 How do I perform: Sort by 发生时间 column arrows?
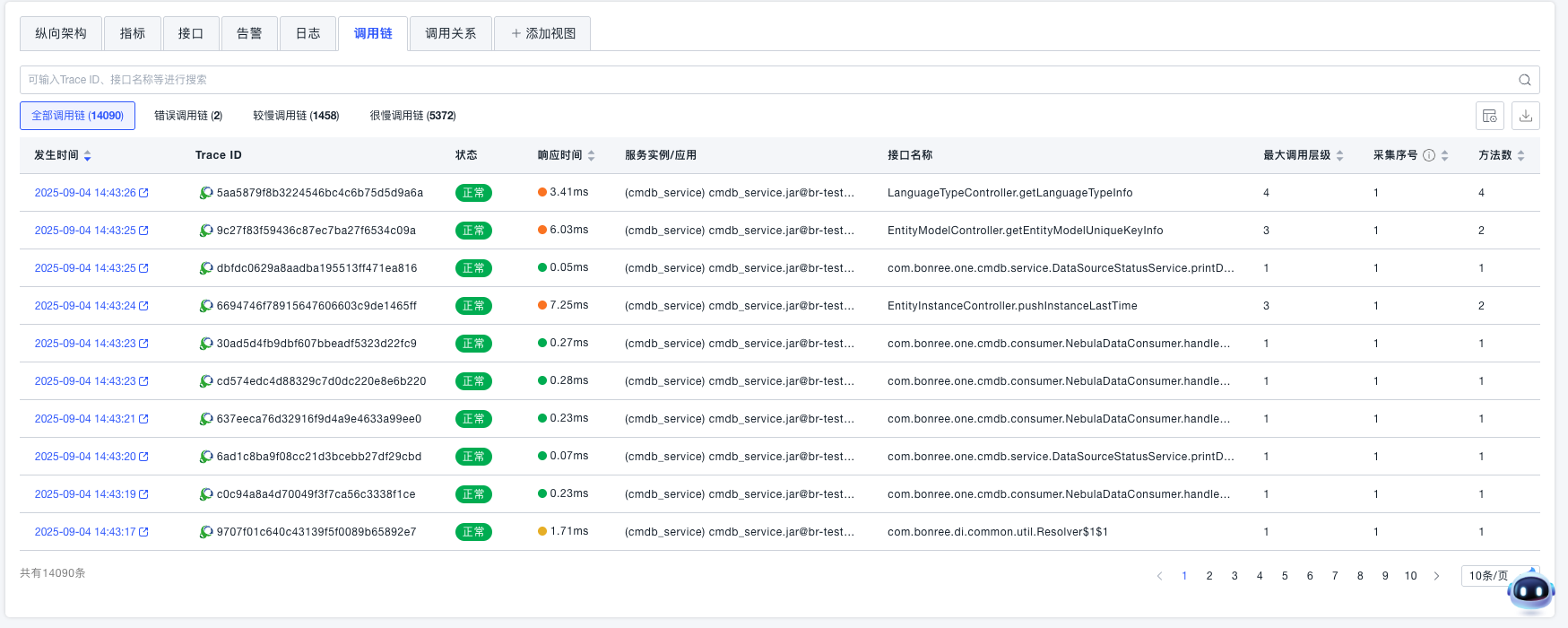[x=88, y=156]
